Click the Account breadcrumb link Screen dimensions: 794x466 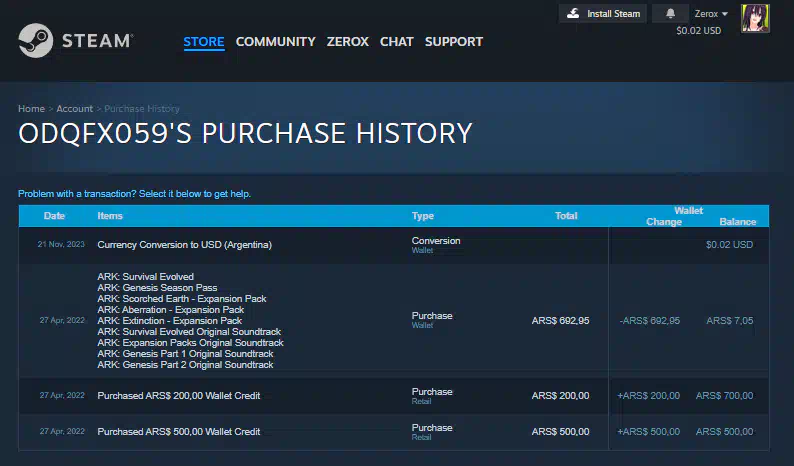click(x=74, y=108)
